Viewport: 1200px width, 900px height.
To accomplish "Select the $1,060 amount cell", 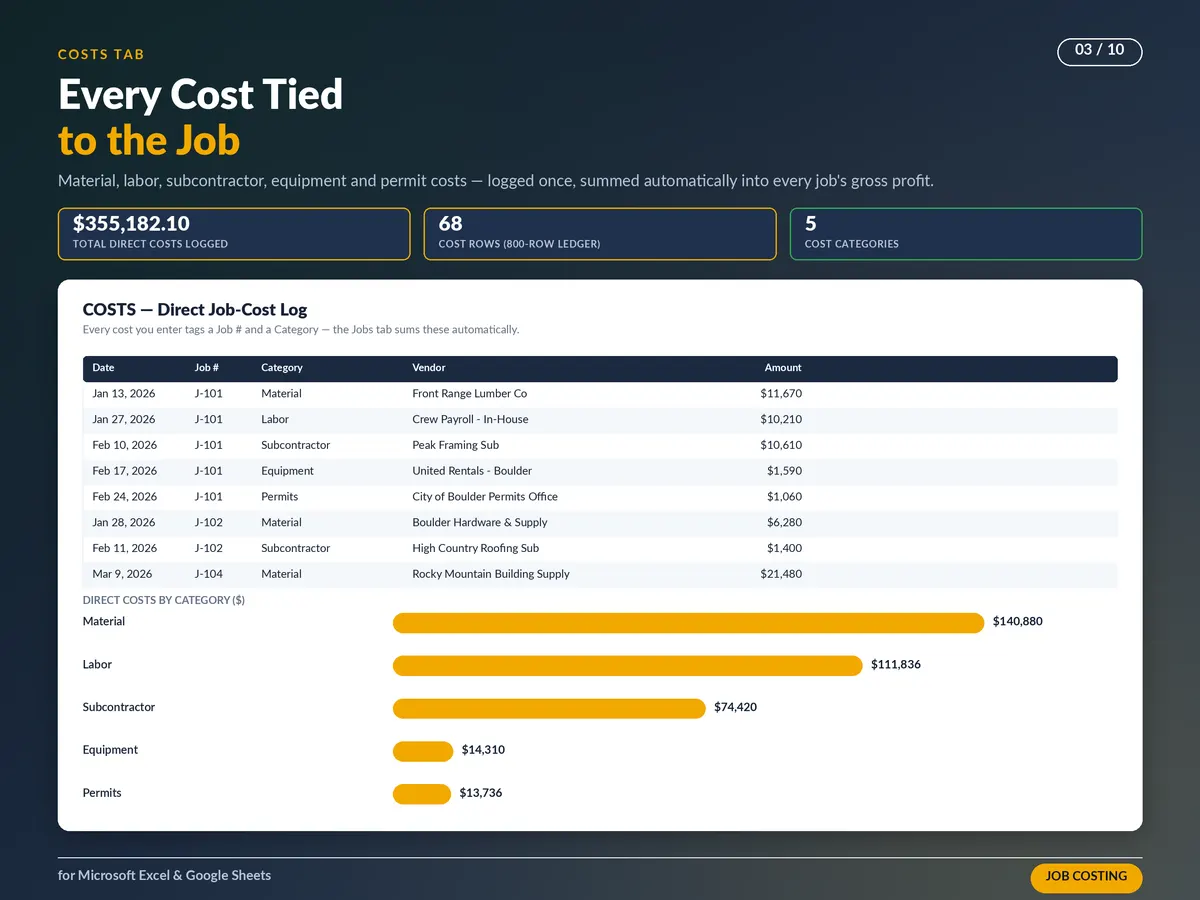I will 784,497.
